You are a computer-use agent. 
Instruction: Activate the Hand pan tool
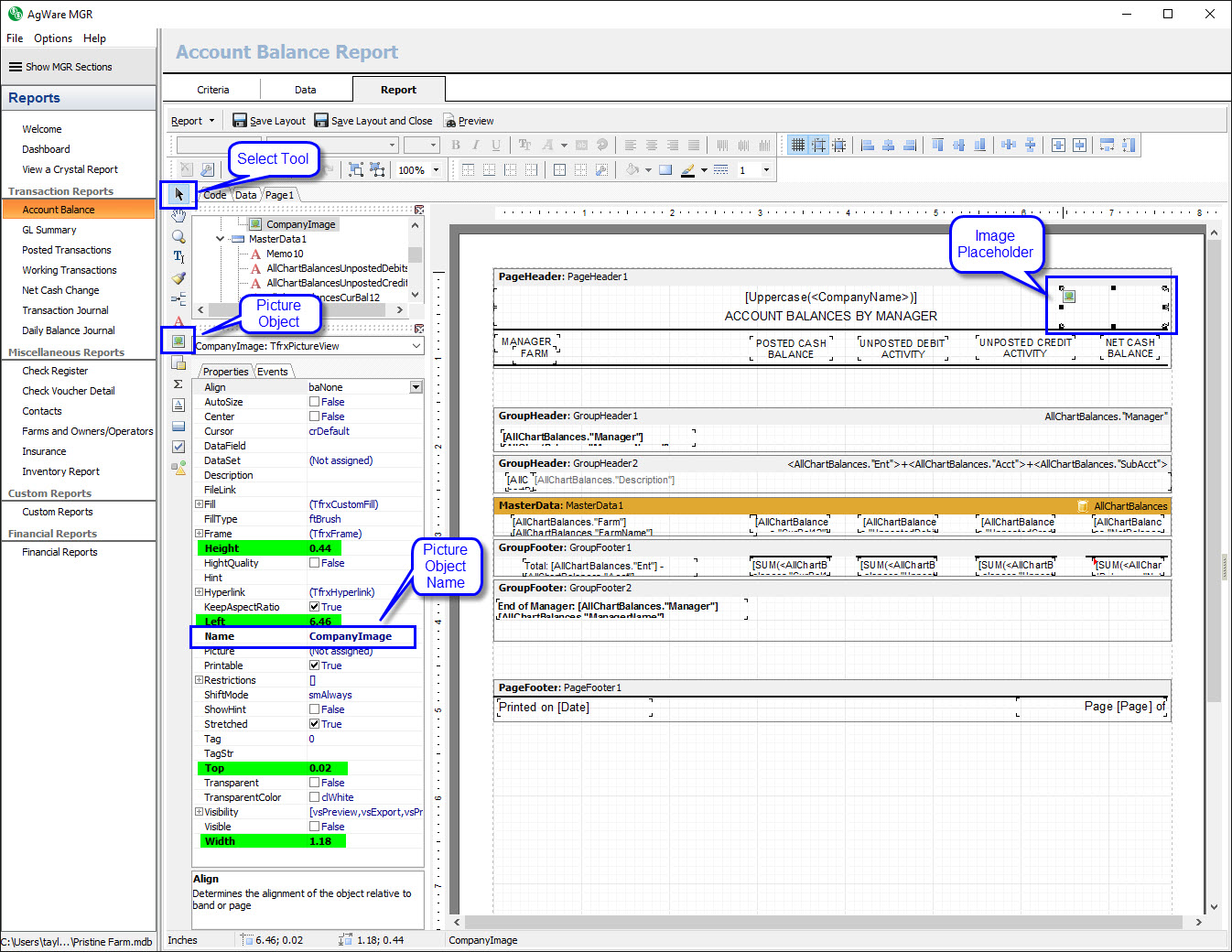179,216
